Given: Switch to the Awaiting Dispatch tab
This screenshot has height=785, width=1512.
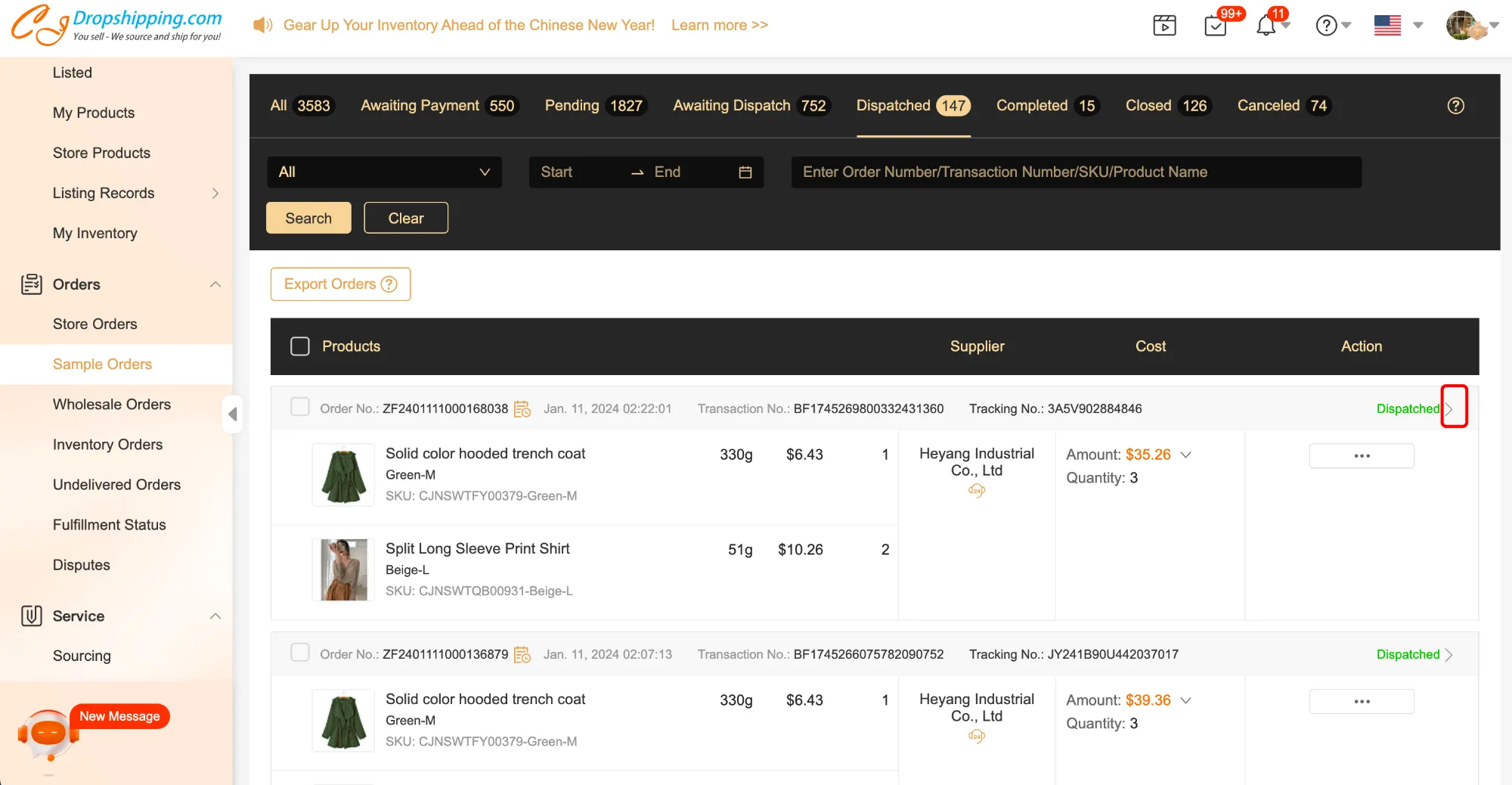Looking at the screenshot, I should (x=751, y=106).
